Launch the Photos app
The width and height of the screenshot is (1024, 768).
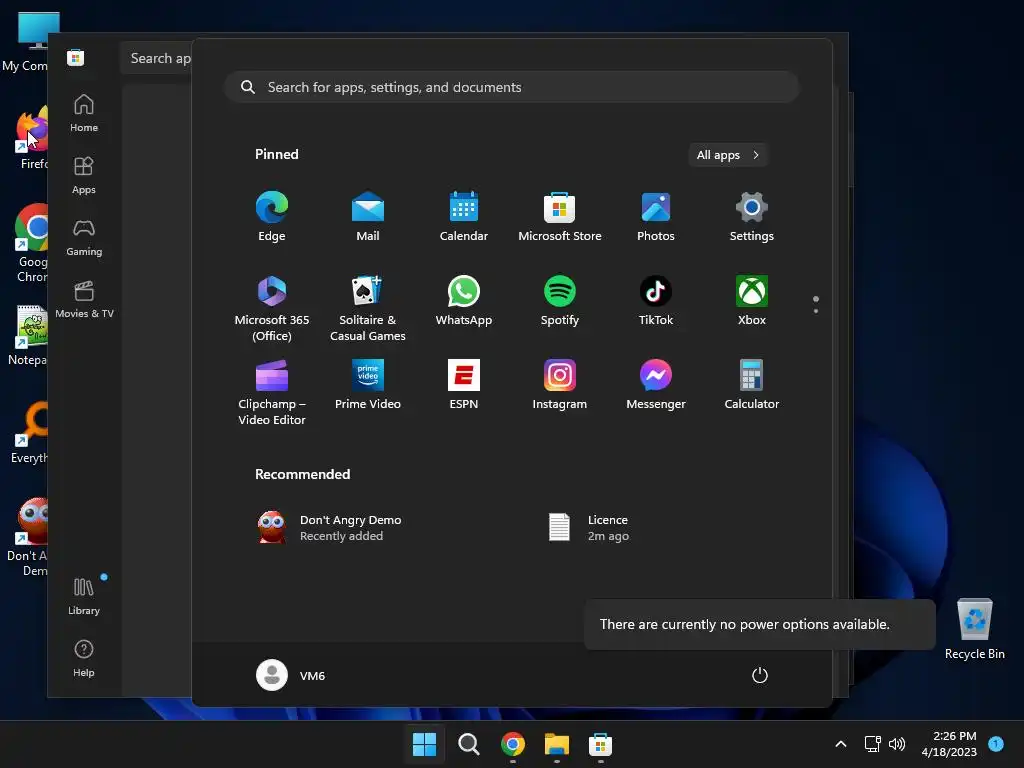[656, 217]
